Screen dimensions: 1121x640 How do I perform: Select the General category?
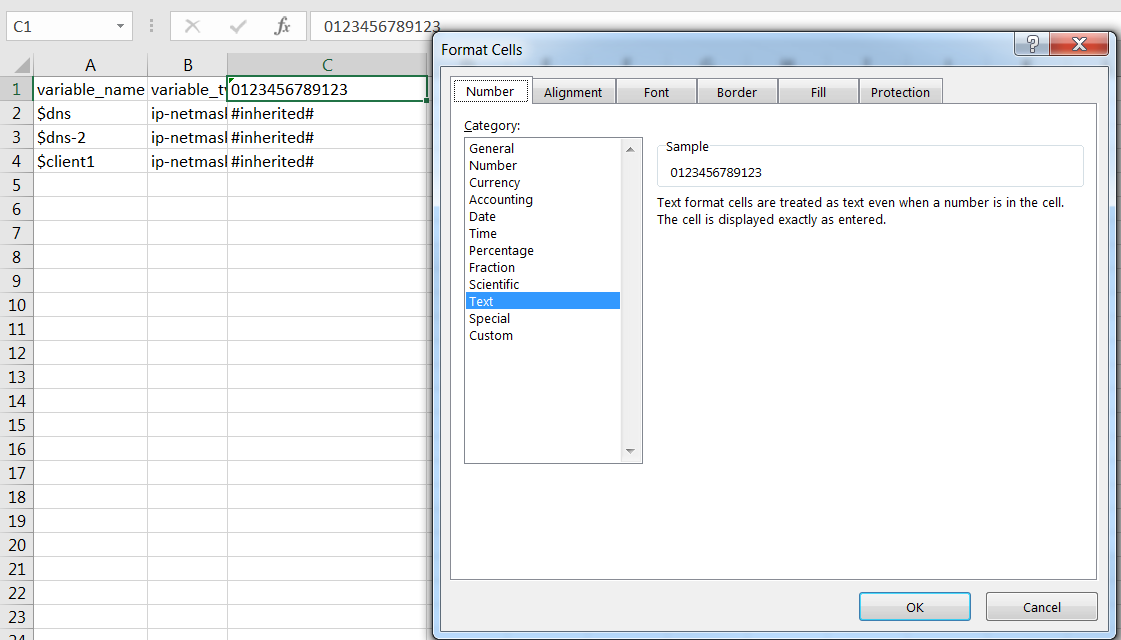tap(492, 149)
